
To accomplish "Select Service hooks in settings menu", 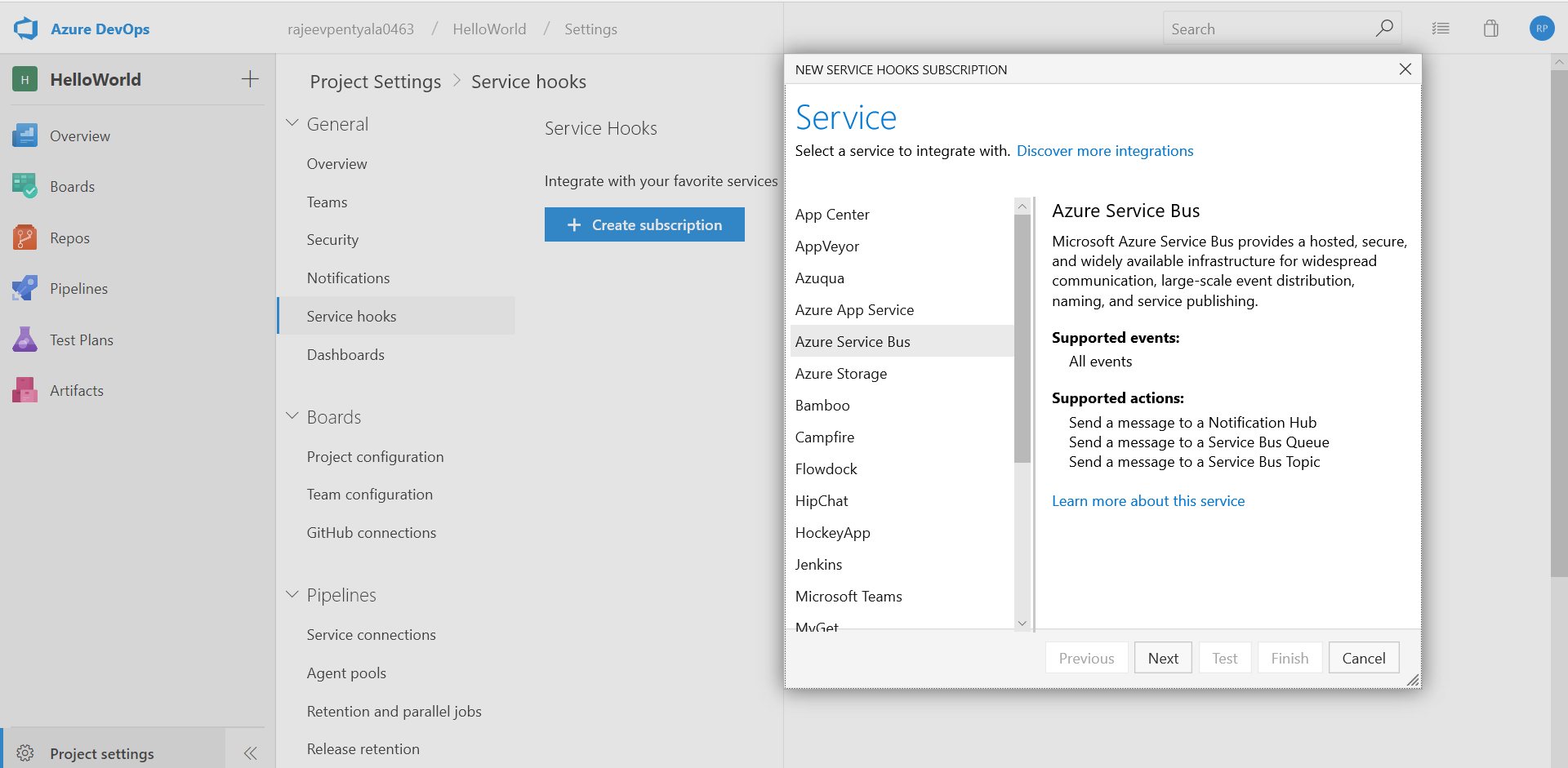I will pos(397,316).
